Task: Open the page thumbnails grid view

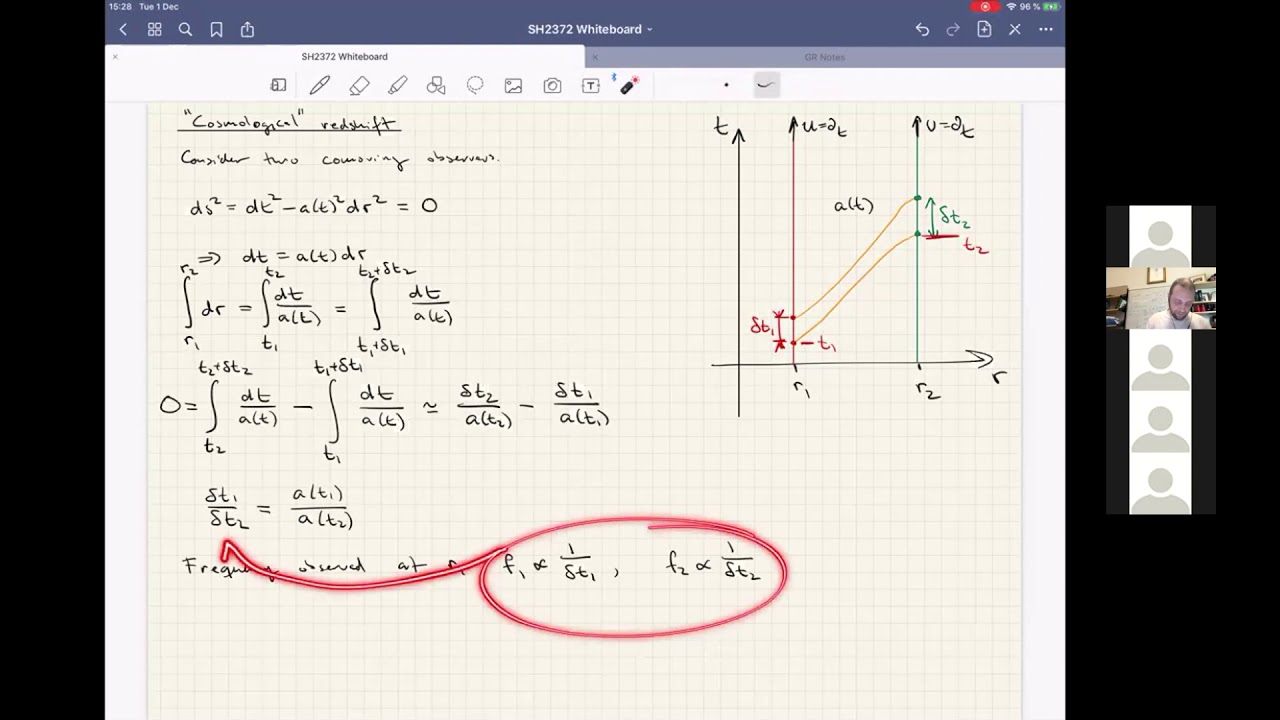Action: click(x=154, y=30)
